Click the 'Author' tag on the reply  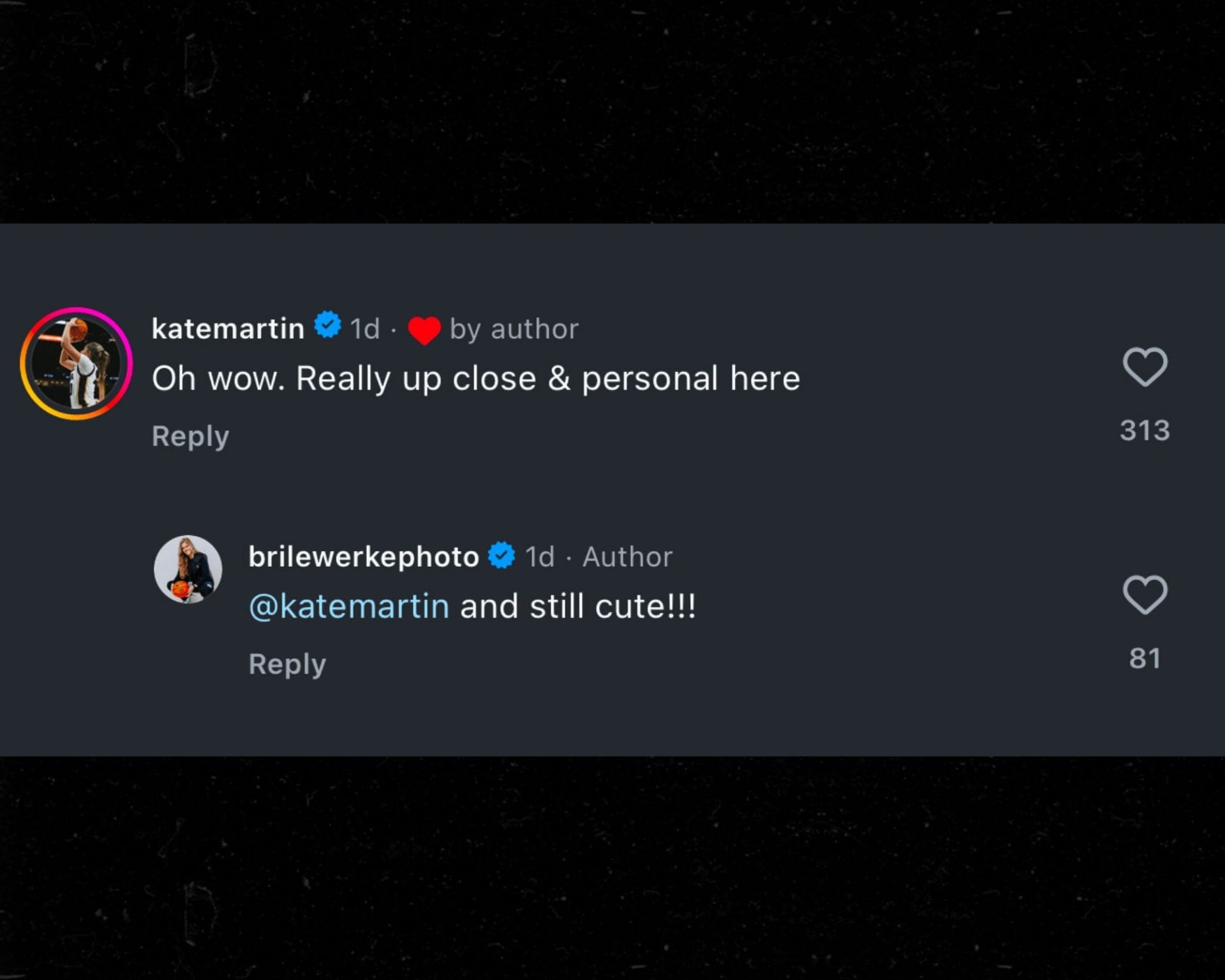[627, 557]
